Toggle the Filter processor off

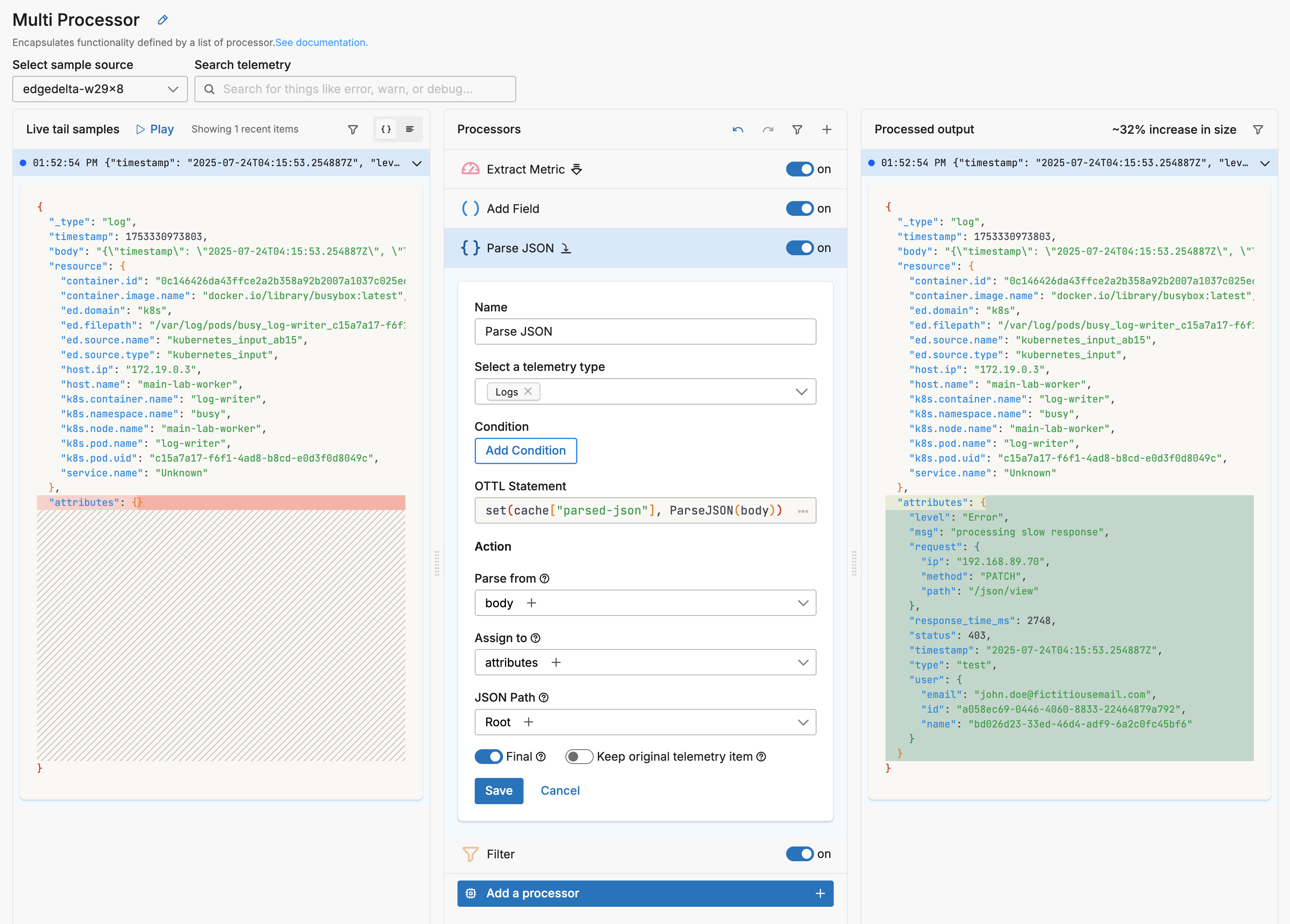800,854
